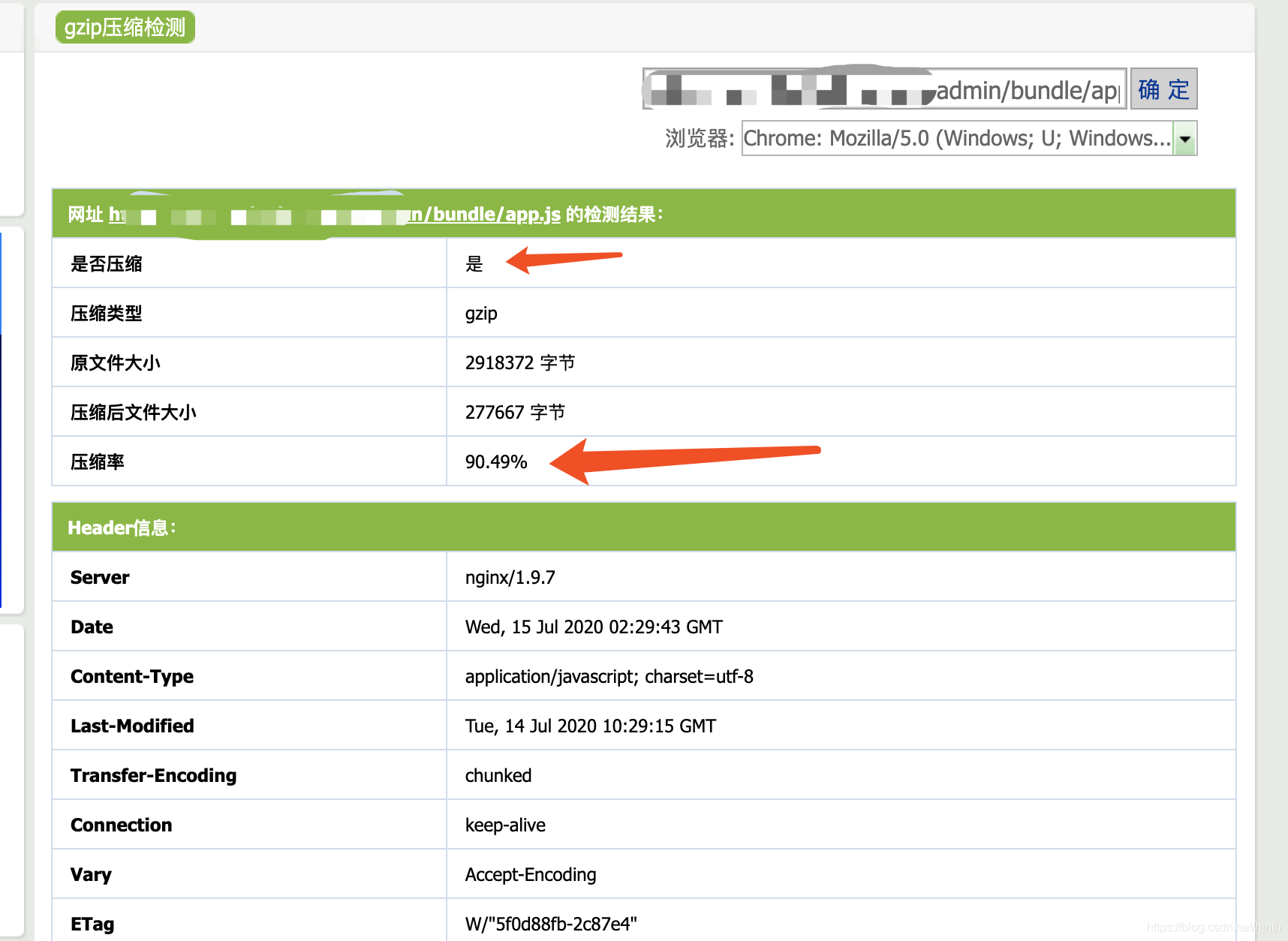1288x941 pixels.
Task: Click the 确定 confirm button
Action: 1163,89
